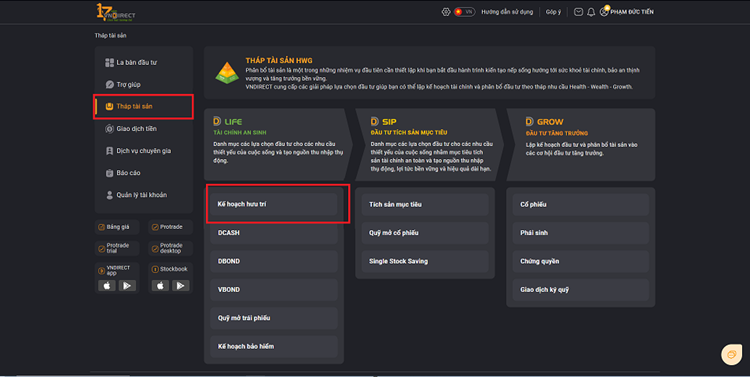Screen dimensions: 750x377
Task: Open the settings gear icon in header
Action: click(446, 12)
